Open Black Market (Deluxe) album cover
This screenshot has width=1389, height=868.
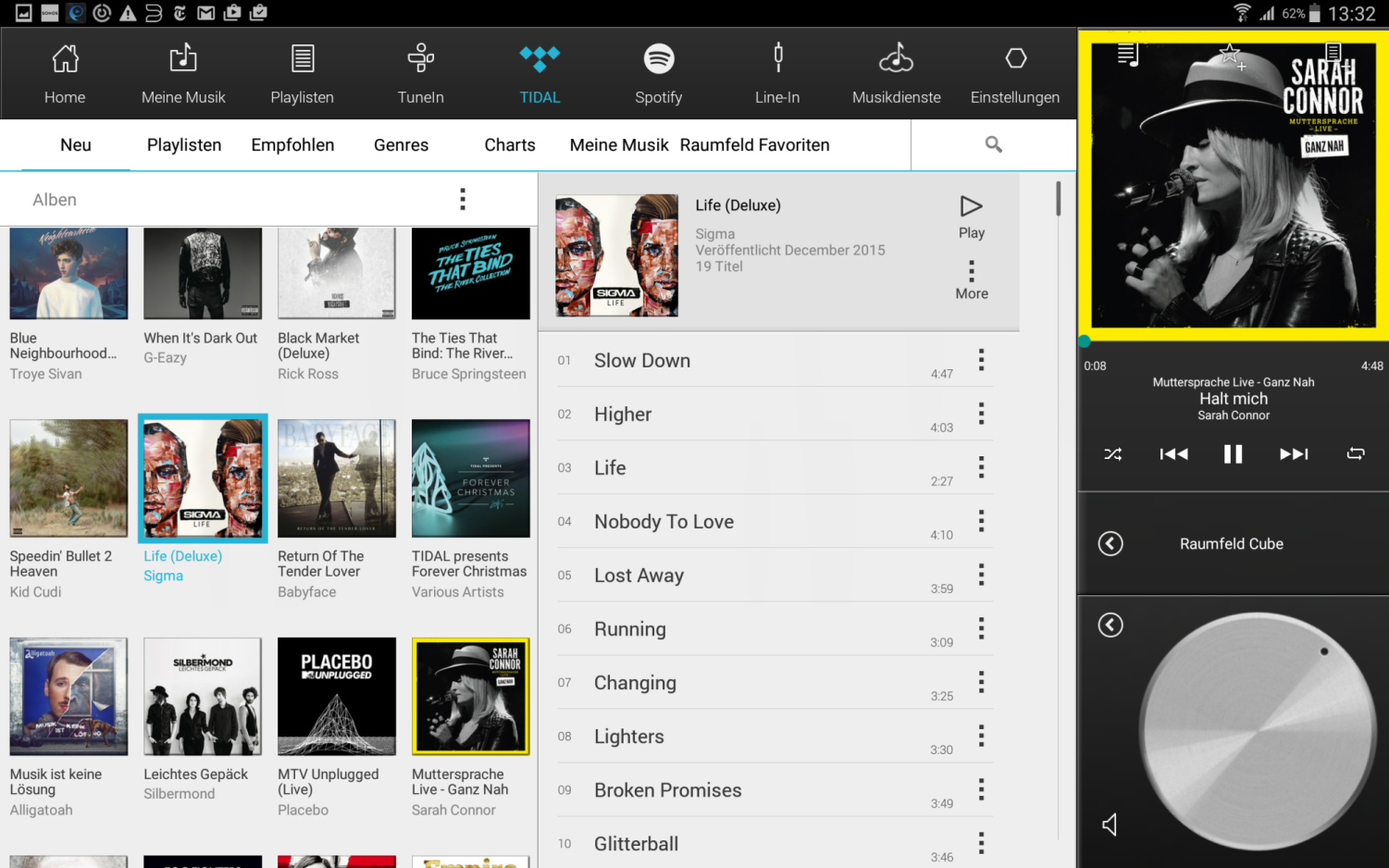(x=337, y=274)
